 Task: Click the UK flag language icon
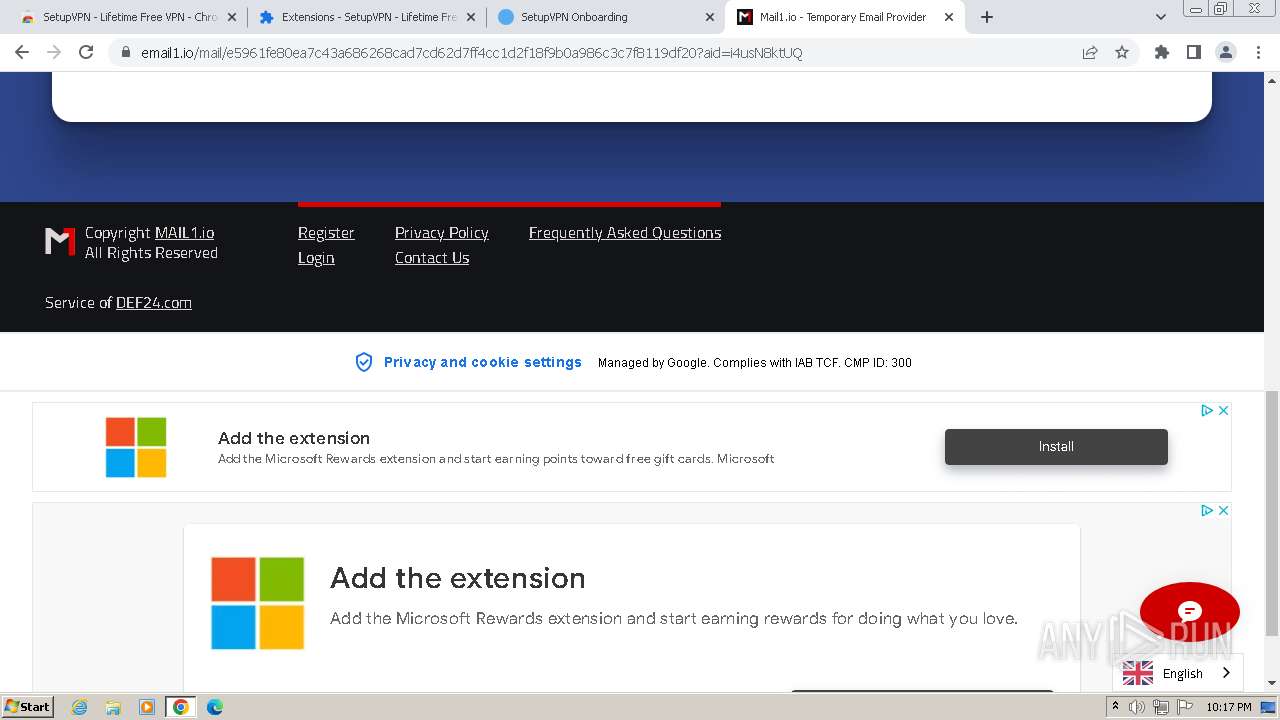[x=1138, y=673]
